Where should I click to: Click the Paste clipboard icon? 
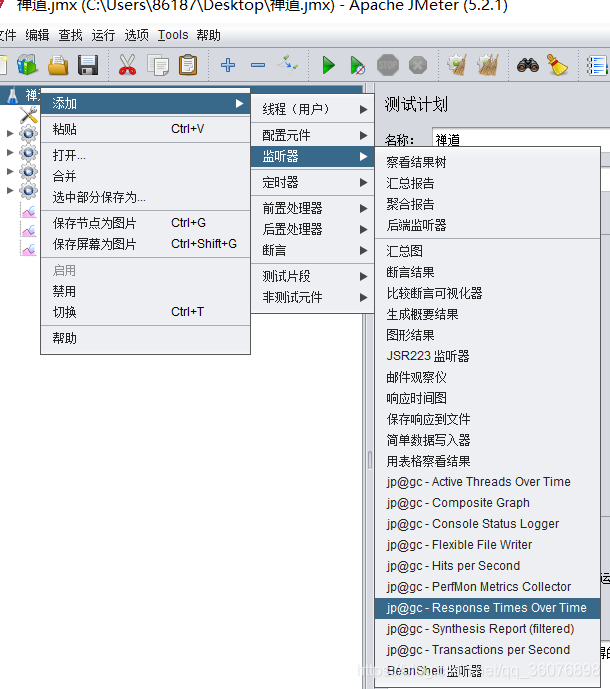pos(188,65)
